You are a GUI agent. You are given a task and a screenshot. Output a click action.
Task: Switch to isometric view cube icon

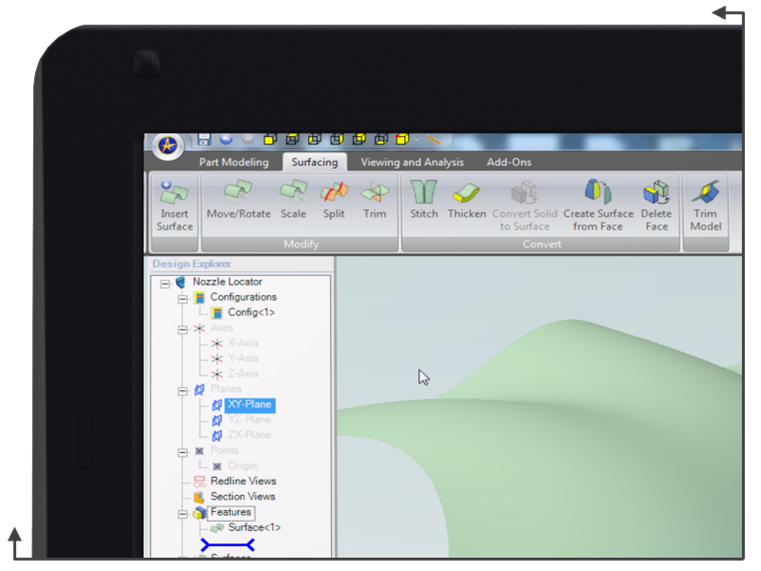pos(402,140)
